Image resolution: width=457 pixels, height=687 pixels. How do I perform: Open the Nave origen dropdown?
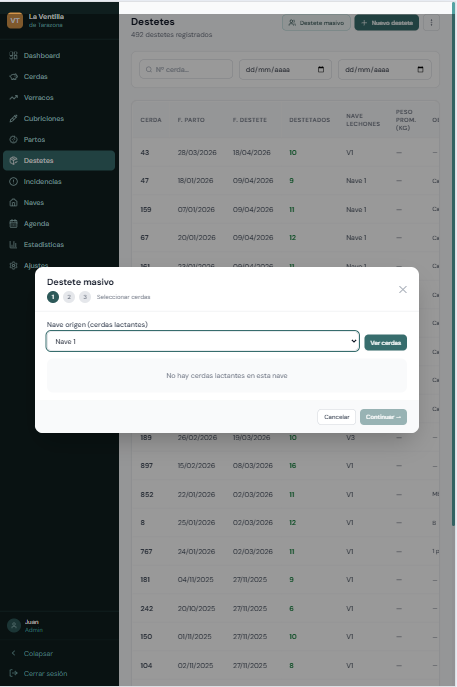[x=203, y=341]
